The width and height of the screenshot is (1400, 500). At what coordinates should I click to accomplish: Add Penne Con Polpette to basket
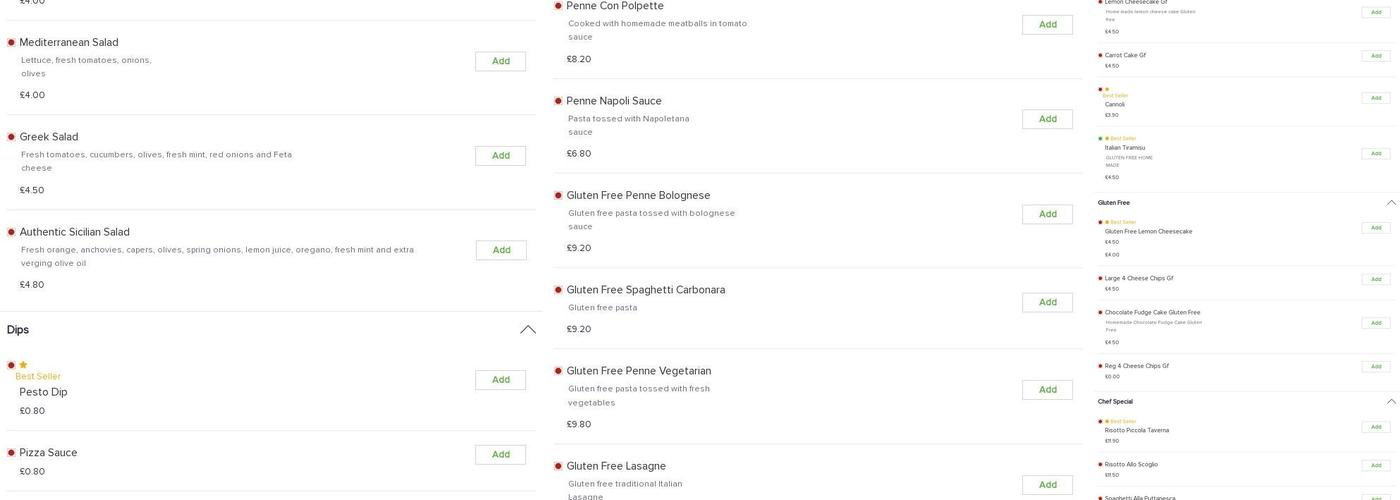[1047, 25]
